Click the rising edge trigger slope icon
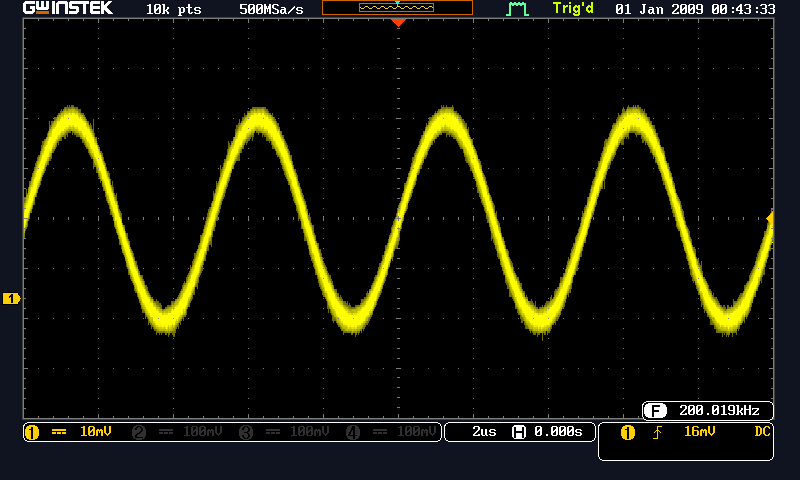 pyautogui.click(x=656, y=432)
